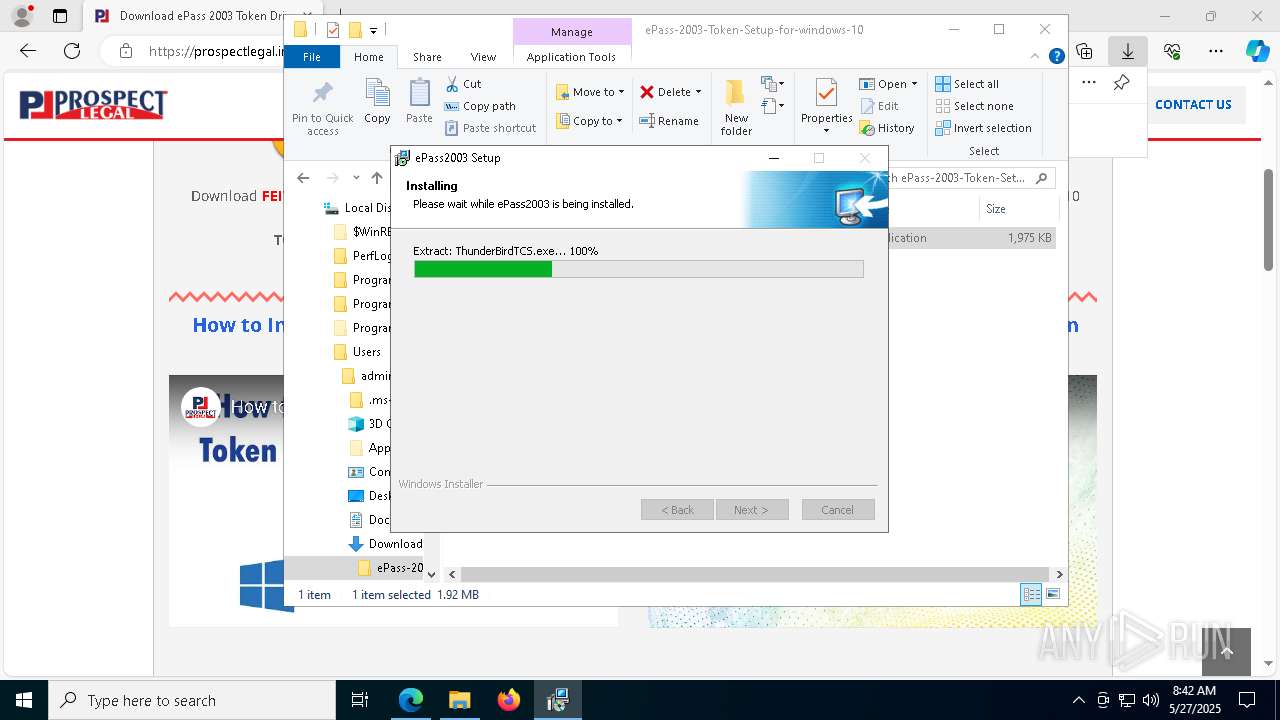1280x720 pixels.
Task: Click the Paste icon in ribbon
Action: click(x=419, y=102)
